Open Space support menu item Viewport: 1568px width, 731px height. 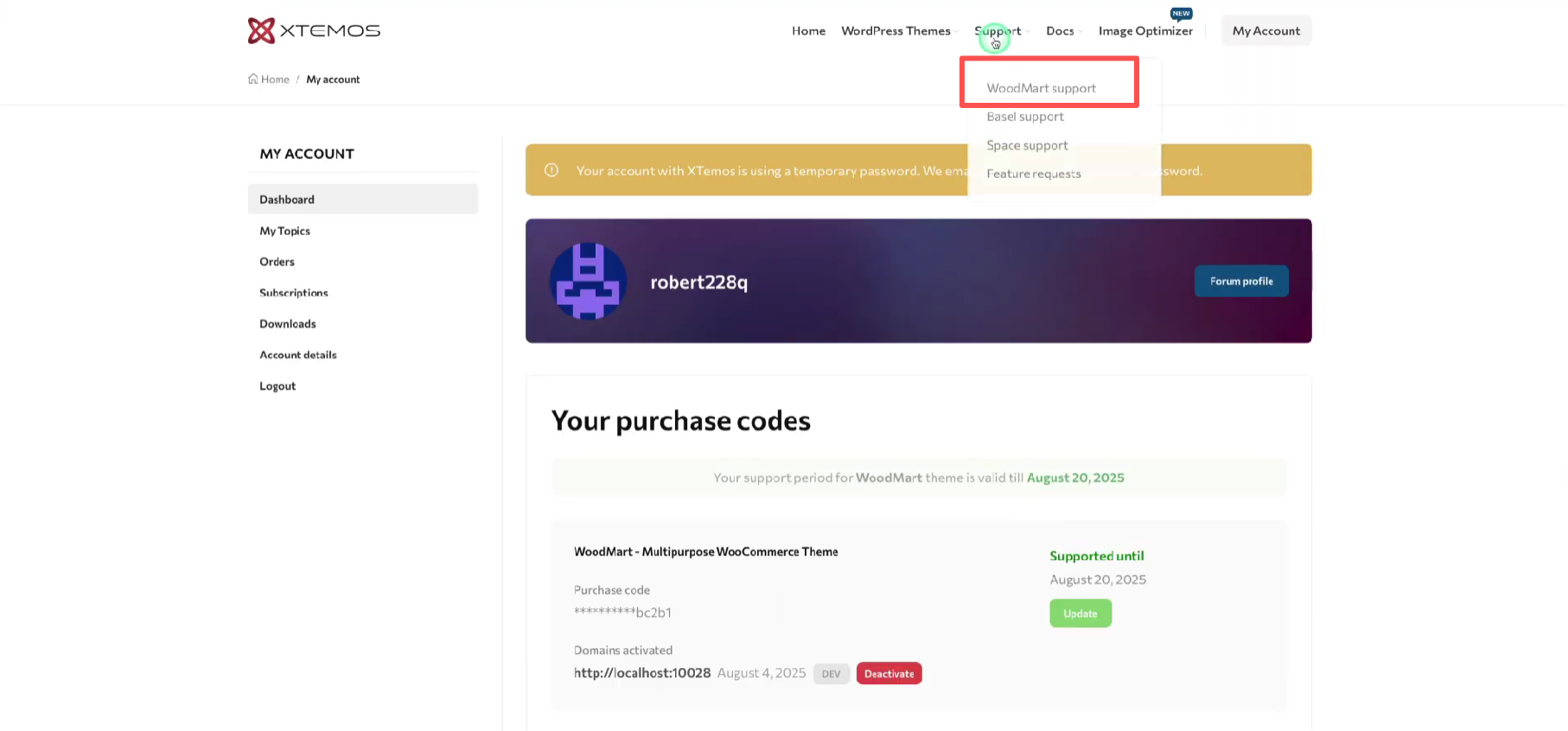(1027, 145)
